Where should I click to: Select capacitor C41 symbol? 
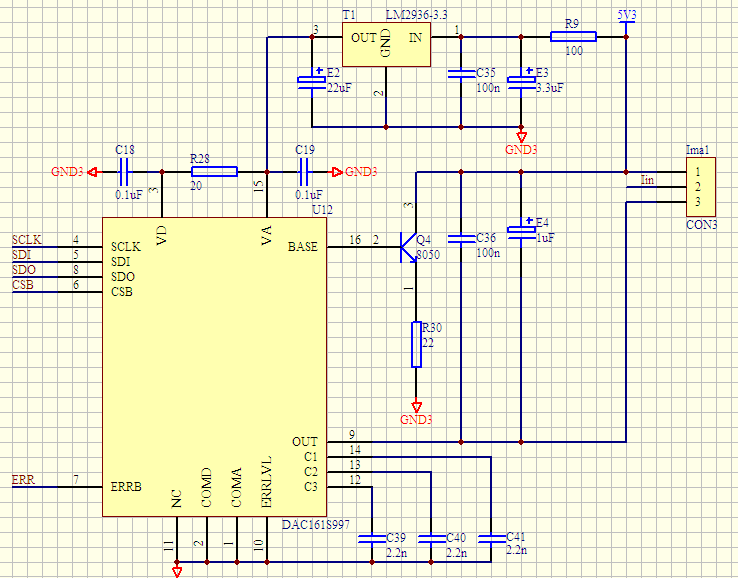point(491,539)
